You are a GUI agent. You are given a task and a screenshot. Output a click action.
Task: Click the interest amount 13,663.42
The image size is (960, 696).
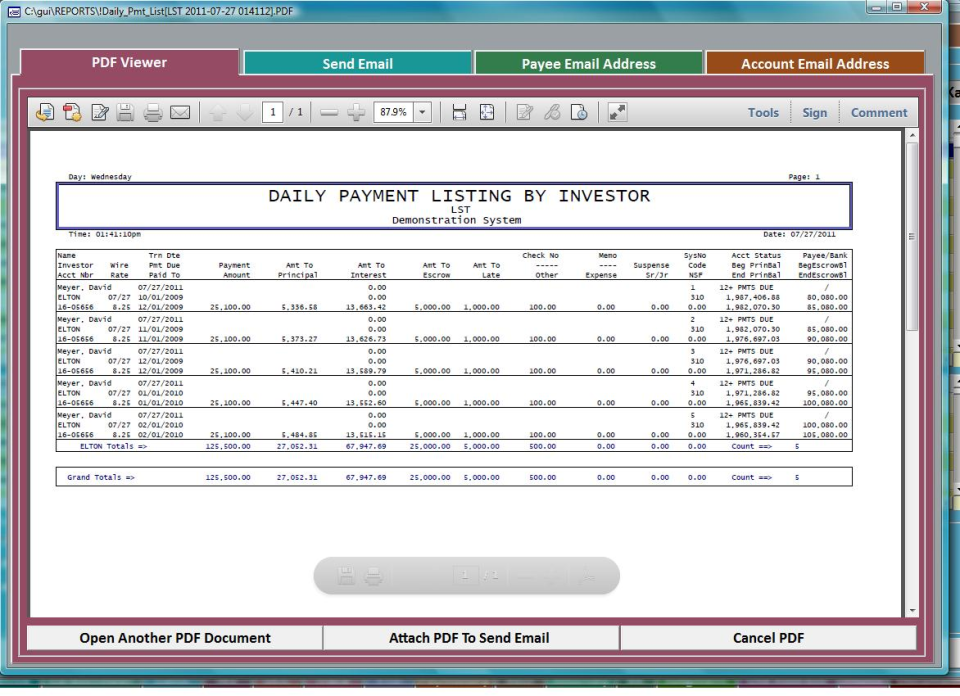(x=366, y=307)
